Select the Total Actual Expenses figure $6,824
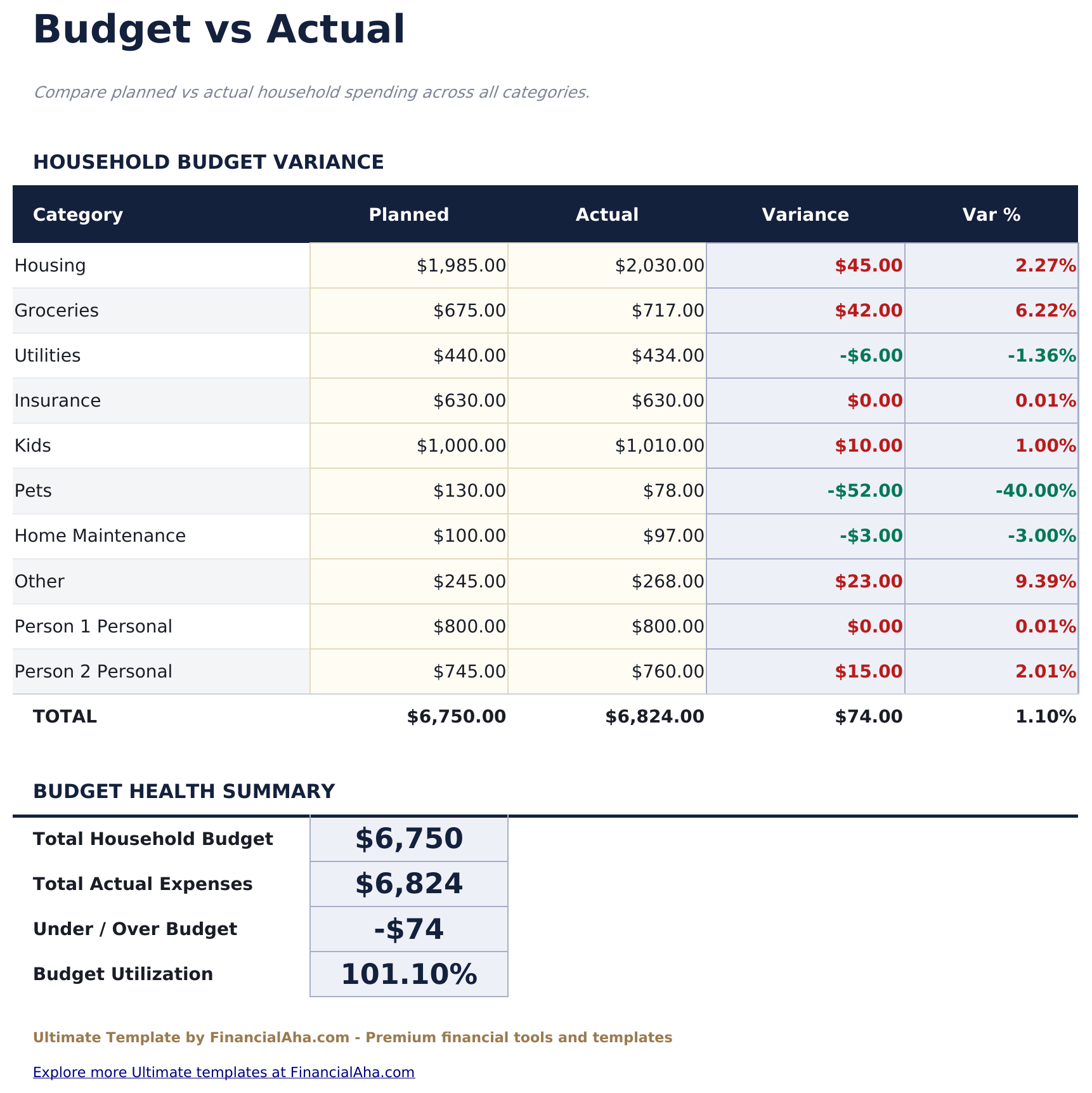Viewport: 1092px width, 1093px height. (408, 883)
